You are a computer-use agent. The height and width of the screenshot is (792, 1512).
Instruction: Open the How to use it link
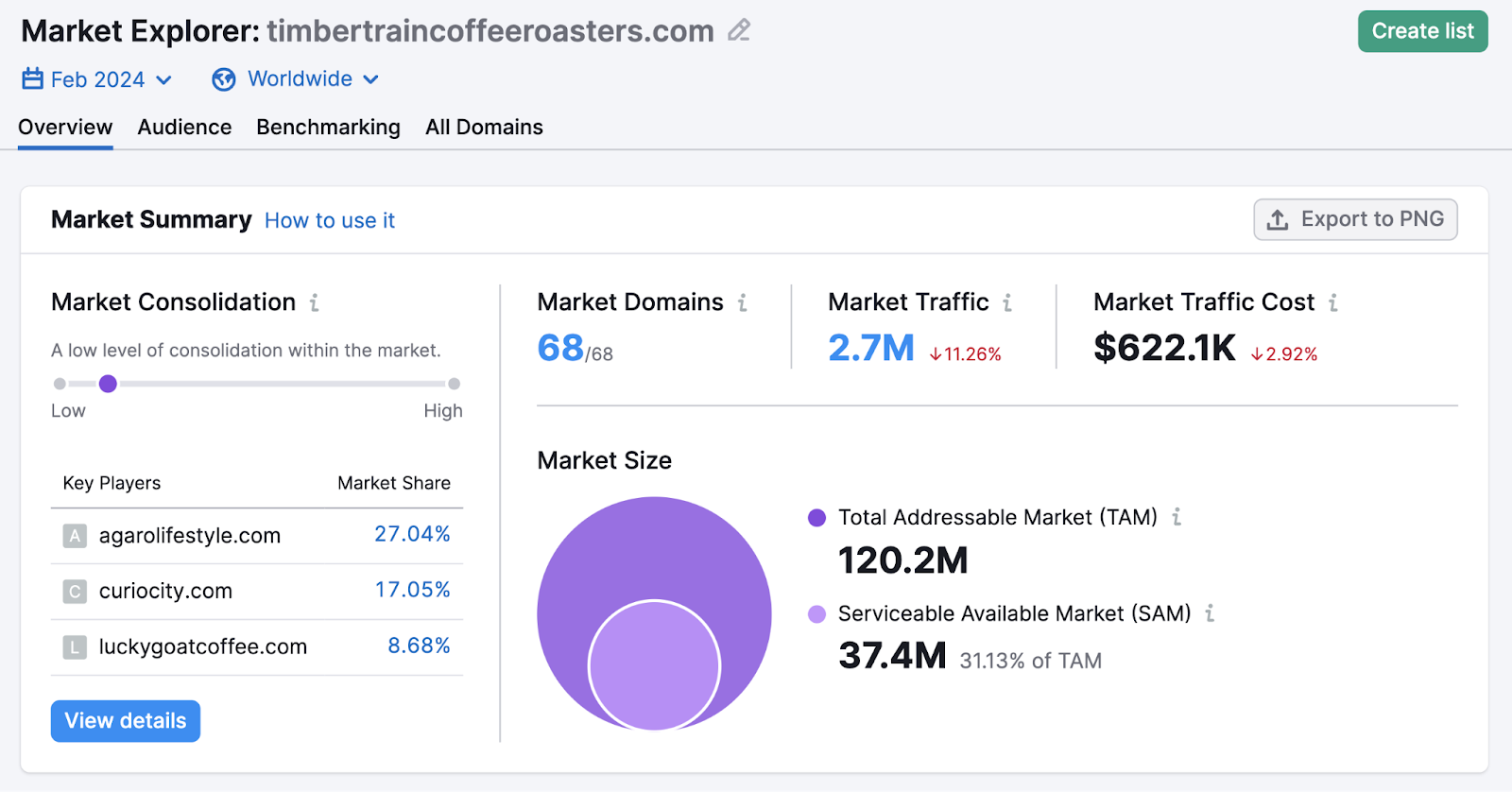pyautogui.click(x=330, y=221)
